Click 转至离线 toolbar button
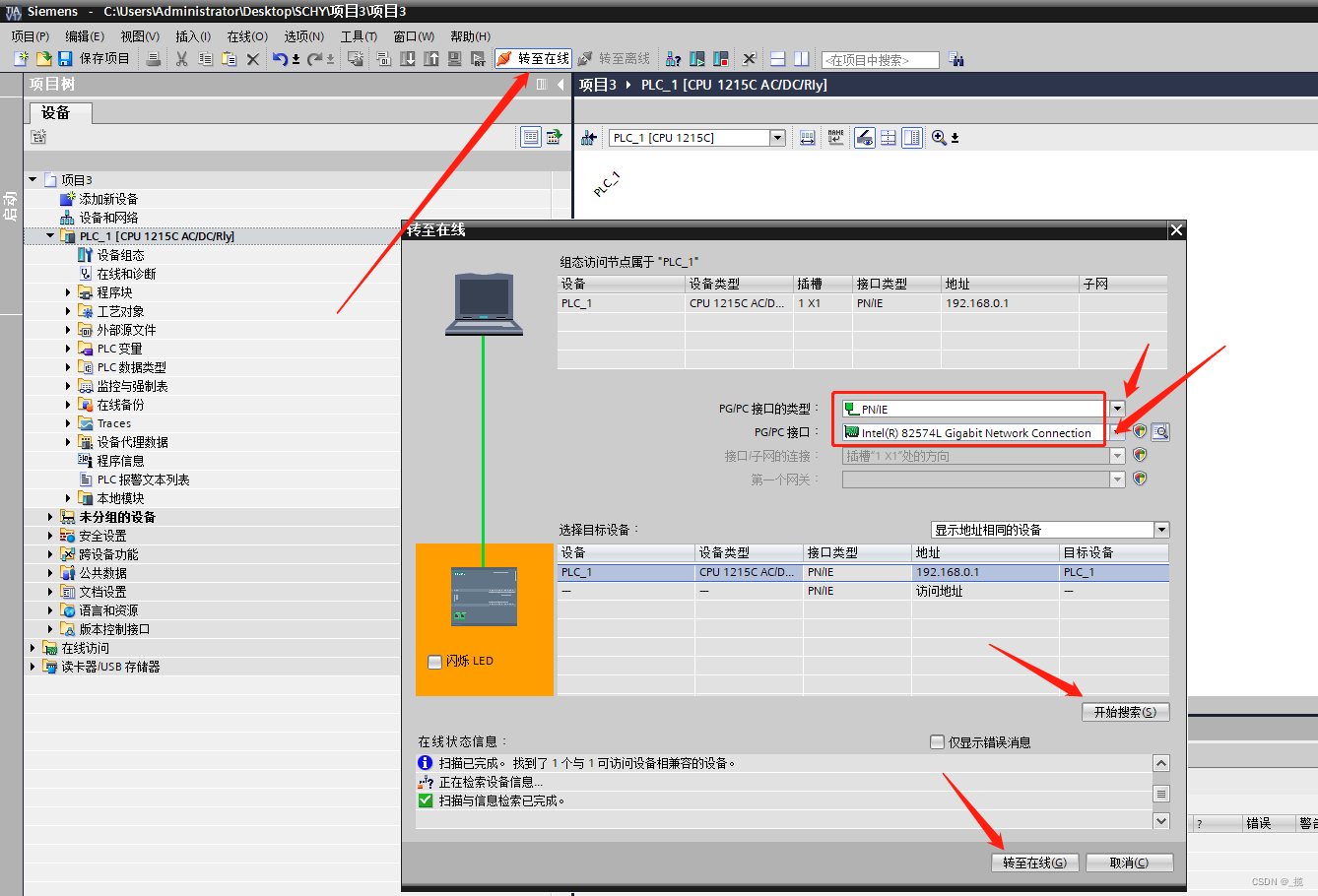 pos(614,59)
